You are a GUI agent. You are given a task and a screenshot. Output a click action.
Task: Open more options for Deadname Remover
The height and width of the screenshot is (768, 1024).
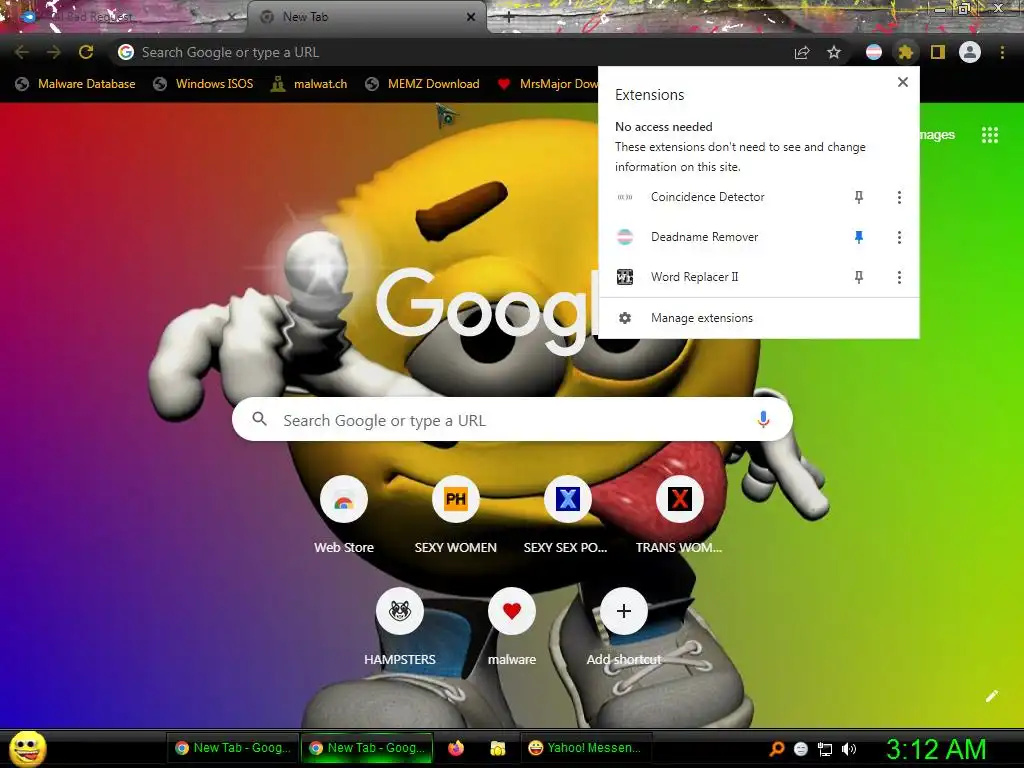(899, 237)
